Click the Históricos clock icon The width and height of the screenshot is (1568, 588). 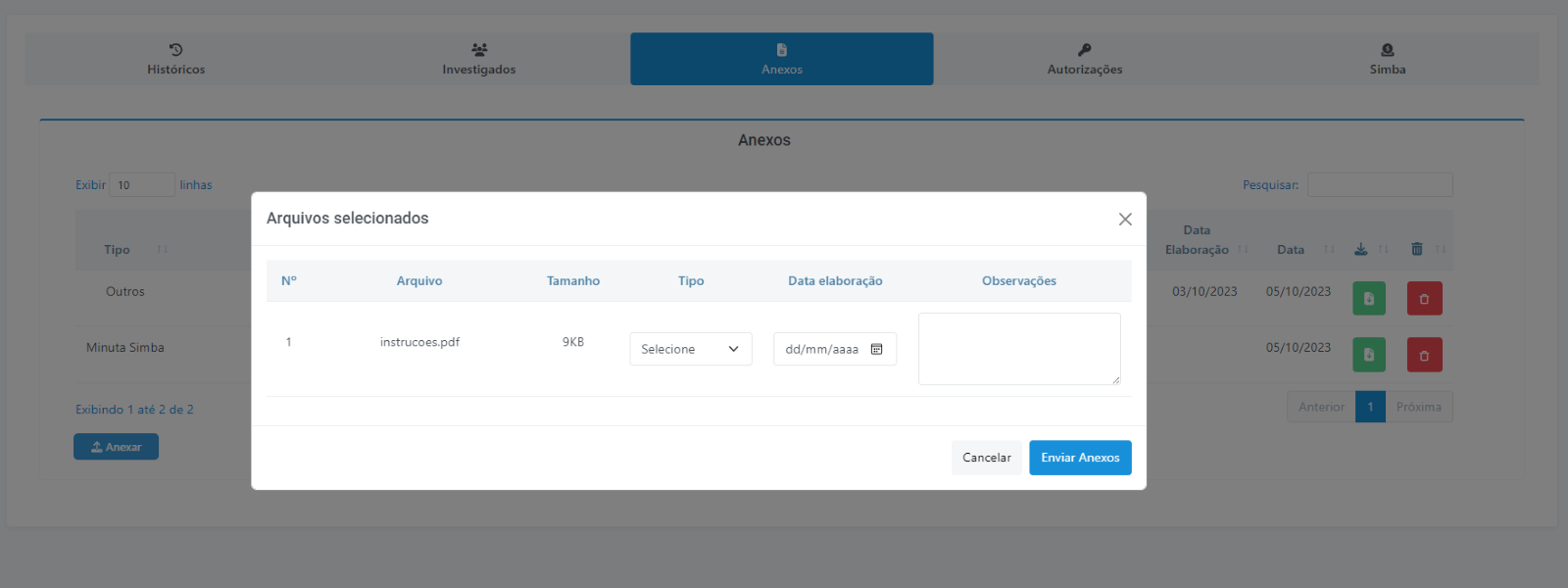(176, 49)
